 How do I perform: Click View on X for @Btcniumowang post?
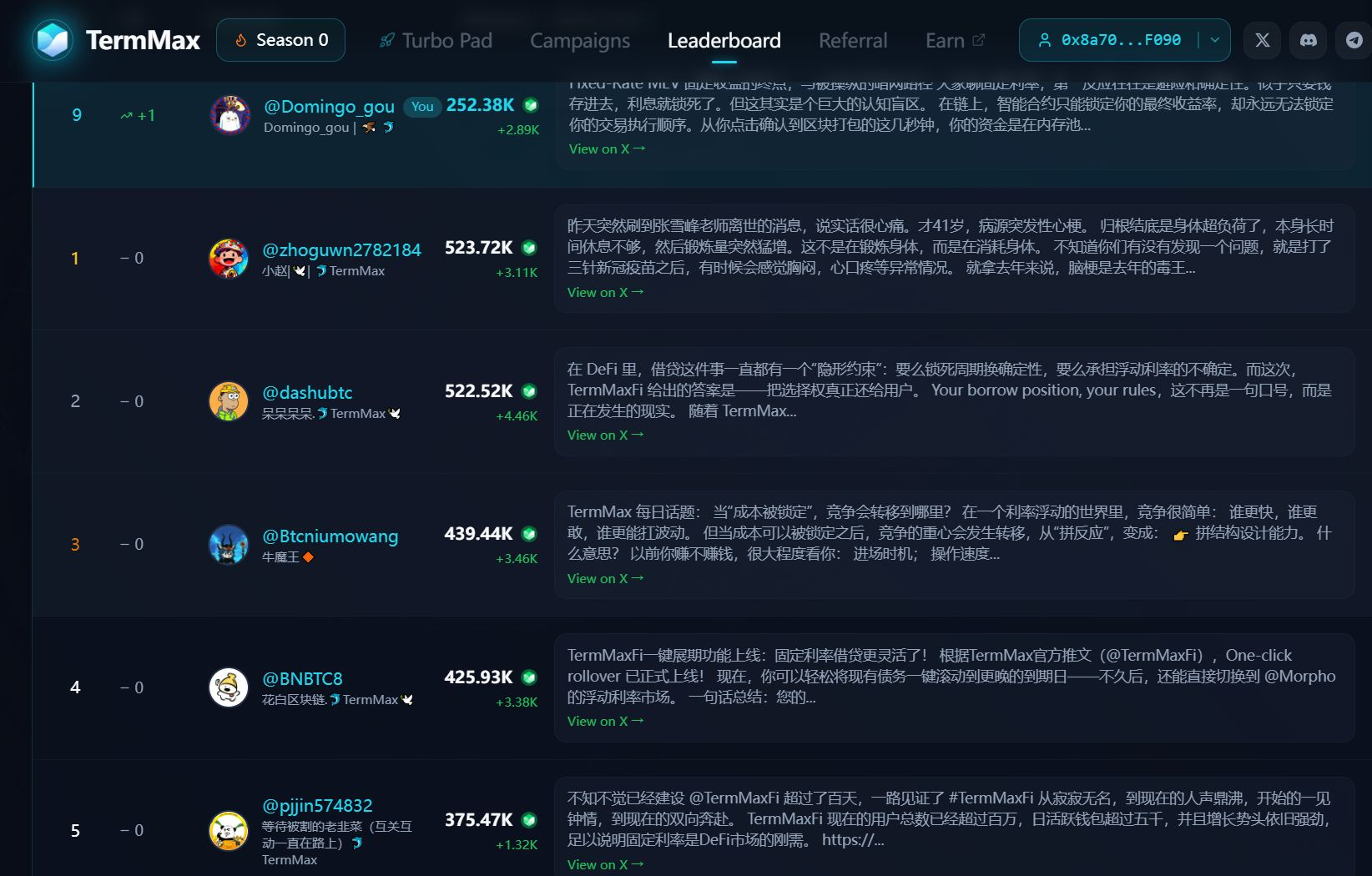point(605,578)
